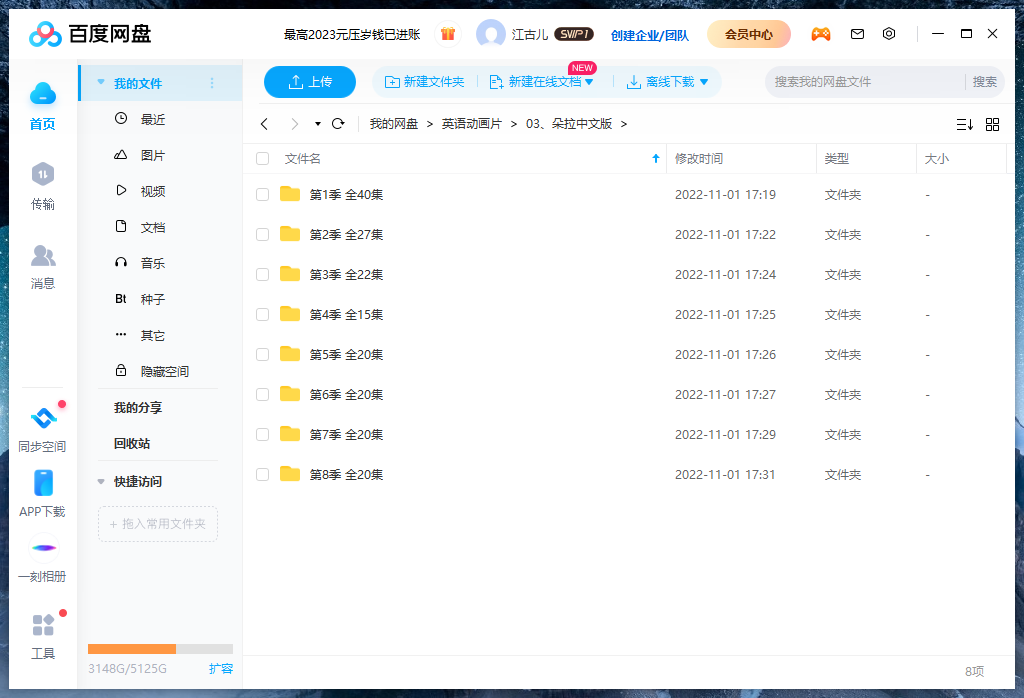Refresh the current folder list
1024x698 pixels.
338,124
